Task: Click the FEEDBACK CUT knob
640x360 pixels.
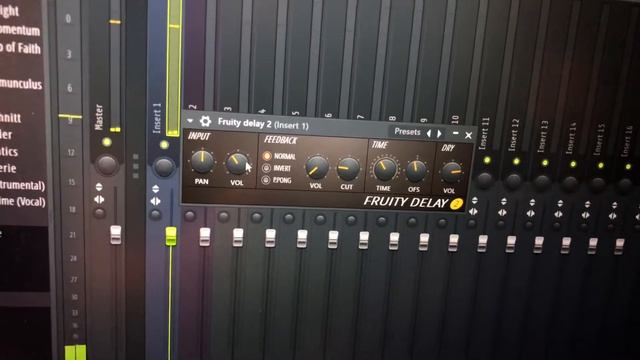Action: pyautogui.click(x=348, y=169)
